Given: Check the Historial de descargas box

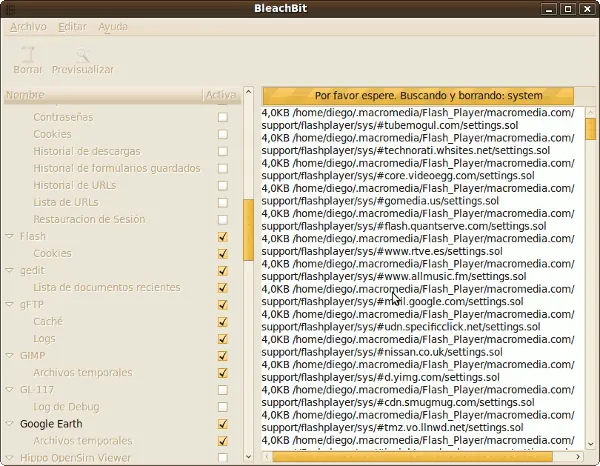Looking at the screenshot, I should point(223,151).
